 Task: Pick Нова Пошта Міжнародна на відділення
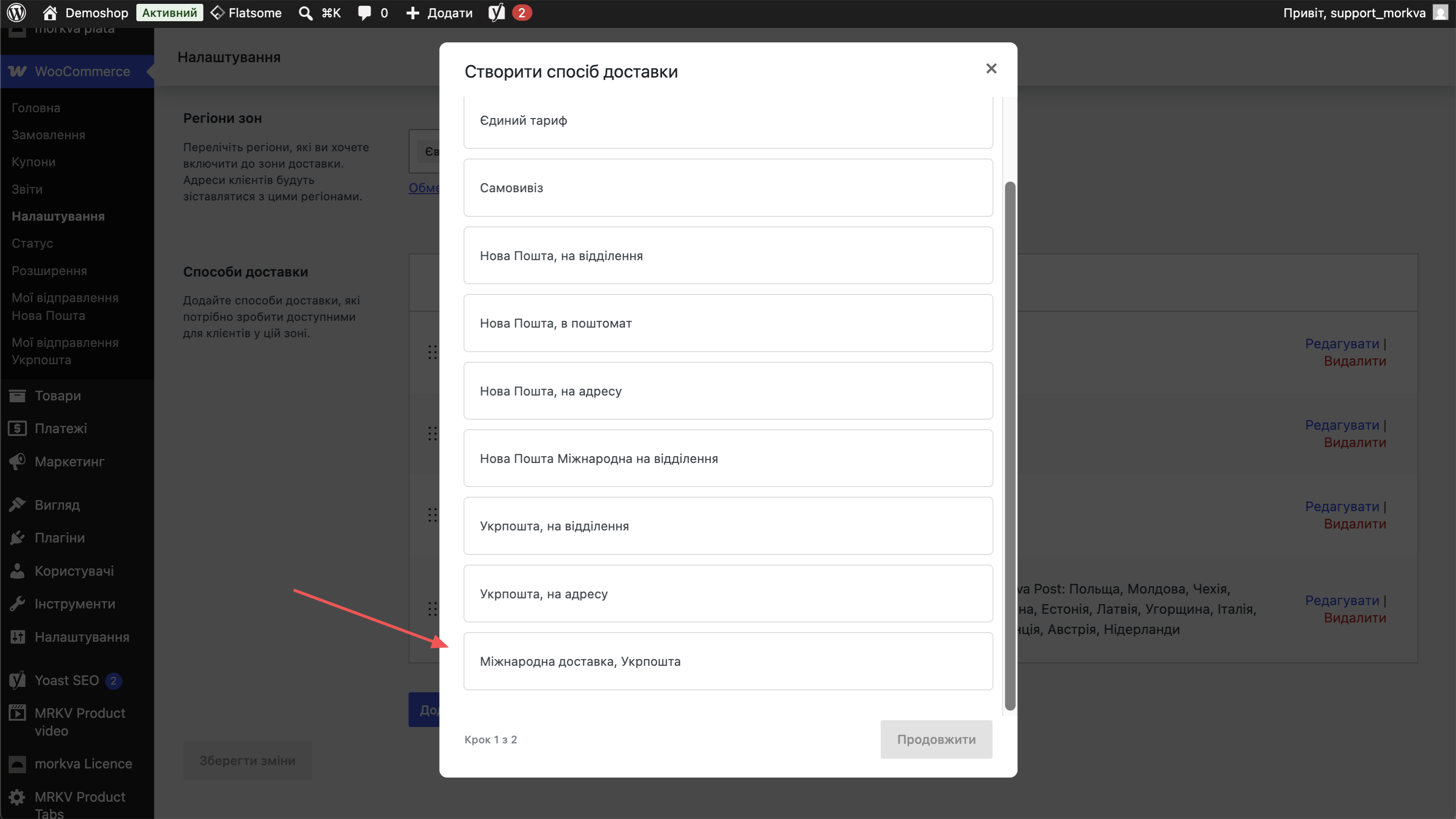point(728,458)
